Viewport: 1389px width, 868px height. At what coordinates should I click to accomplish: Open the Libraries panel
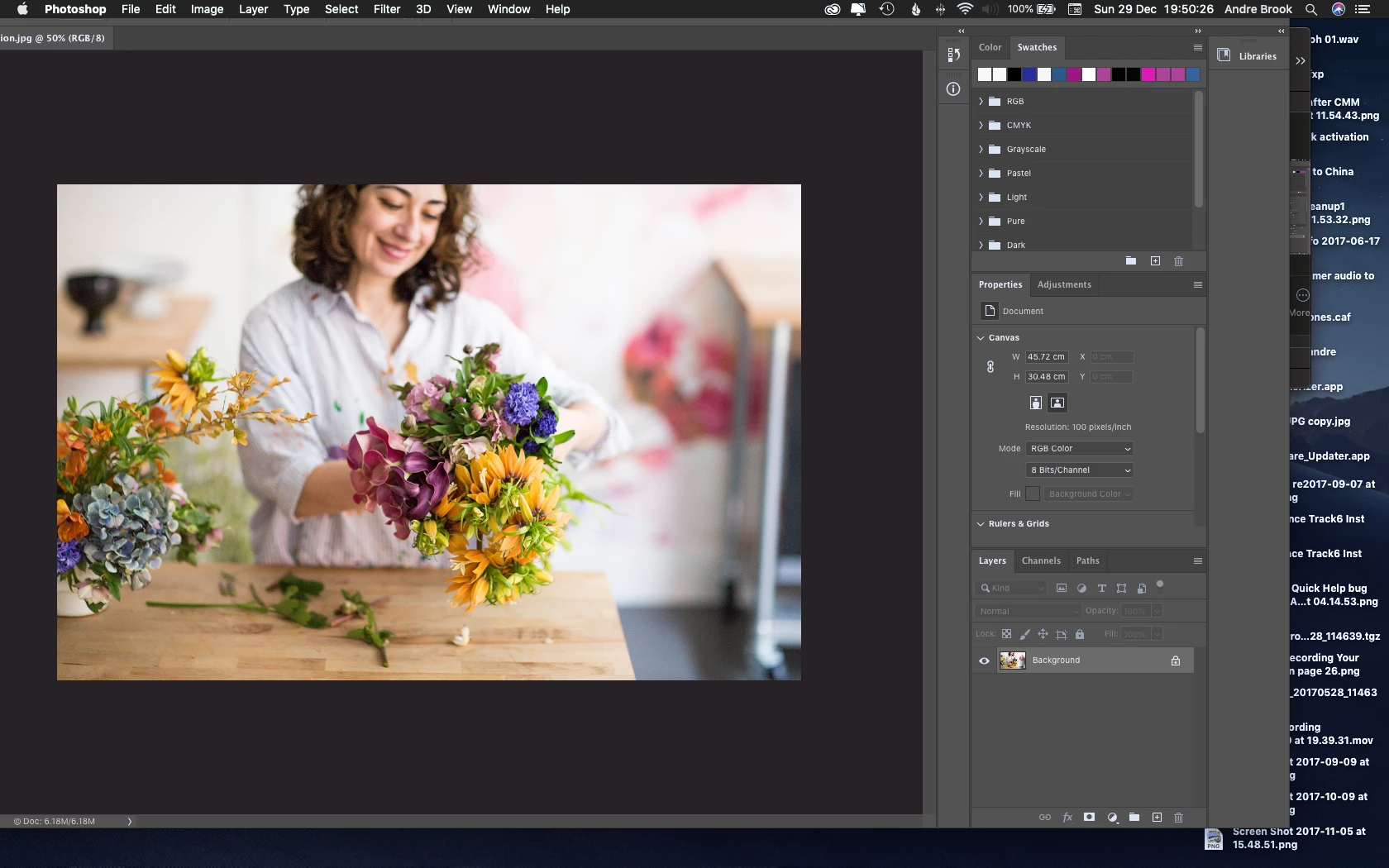click(1248, 56)
